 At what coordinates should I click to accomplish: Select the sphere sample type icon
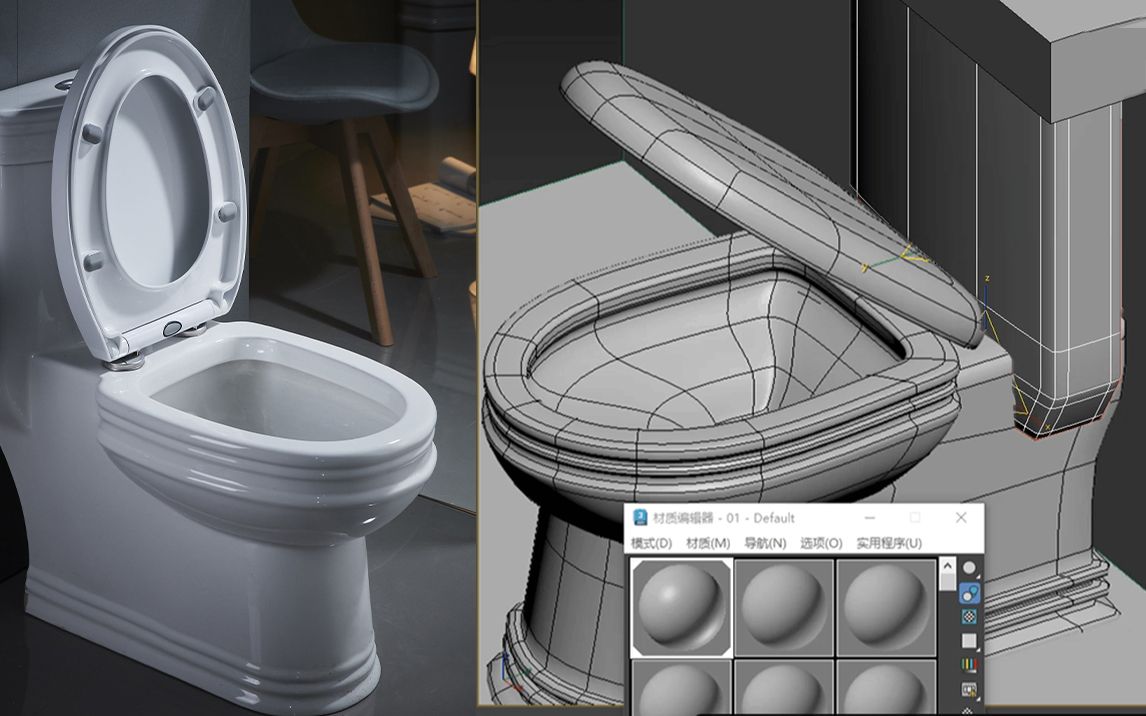(x=969, y=567)
